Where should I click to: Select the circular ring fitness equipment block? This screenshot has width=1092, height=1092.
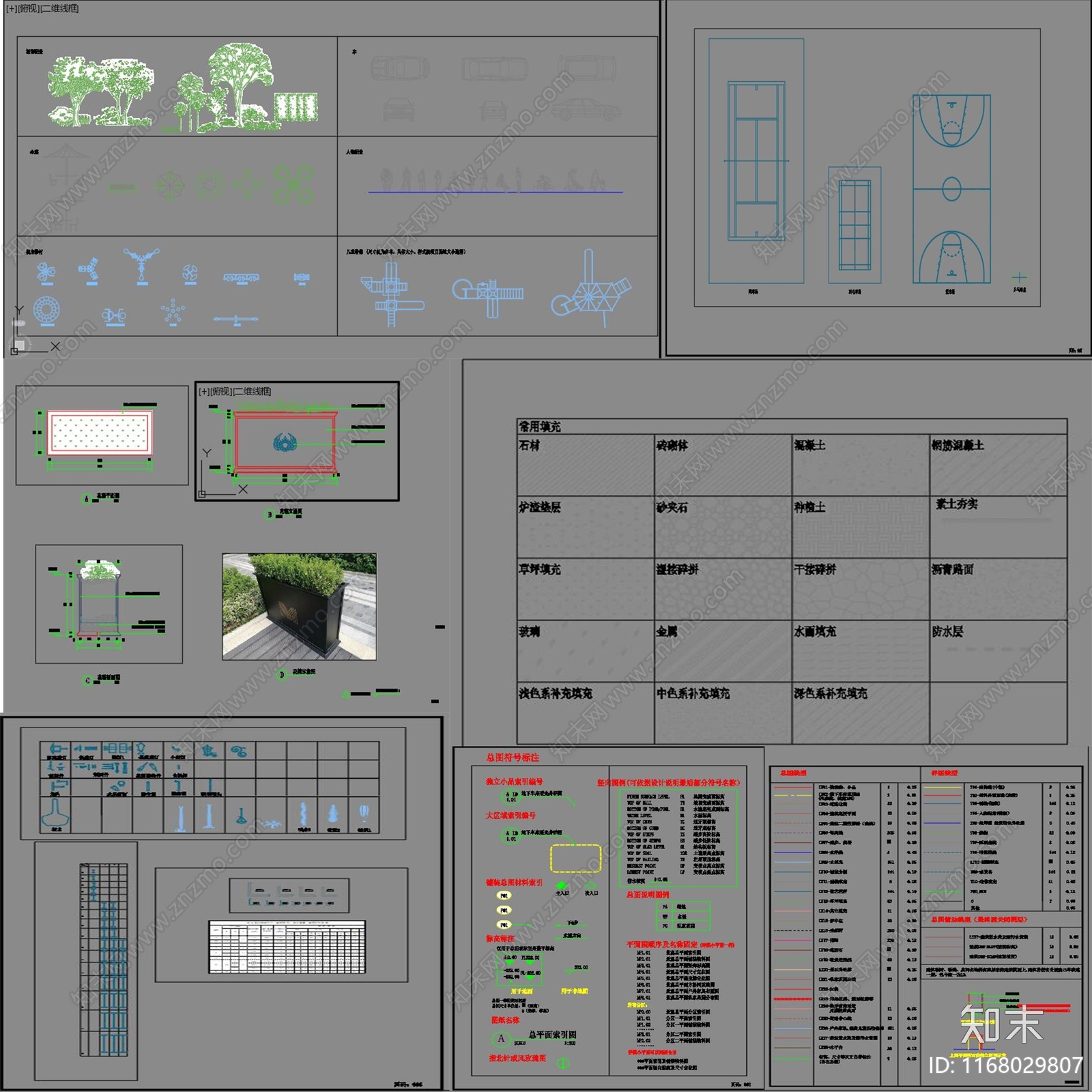46,311
